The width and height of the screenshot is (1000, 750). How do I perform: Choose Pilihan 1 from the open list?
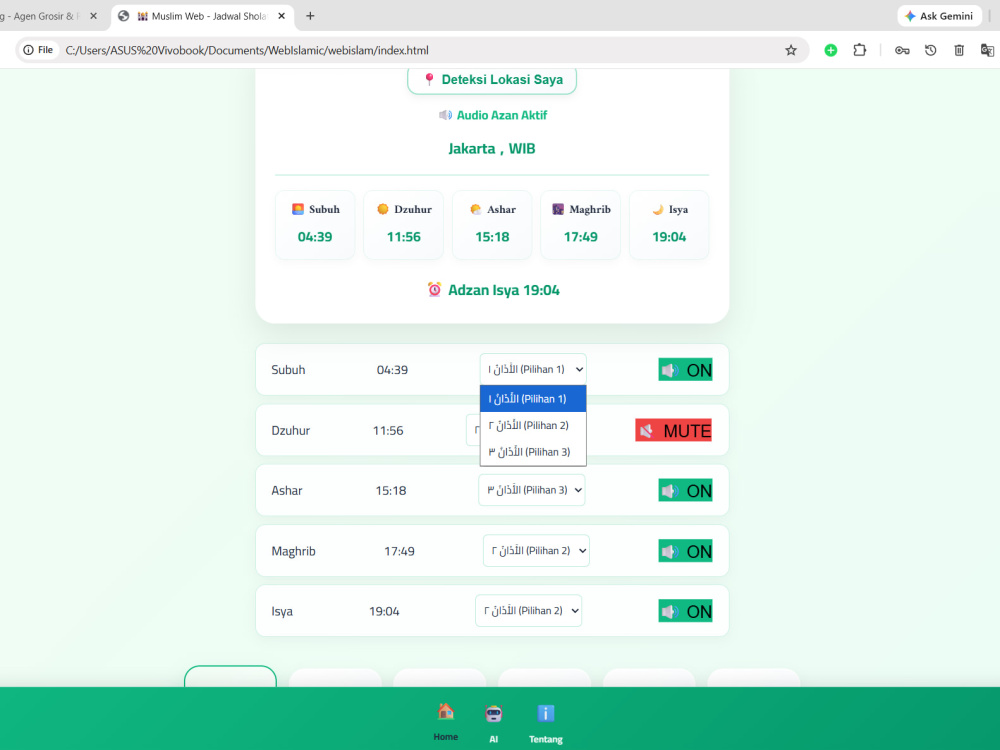(x=533, y=399)
